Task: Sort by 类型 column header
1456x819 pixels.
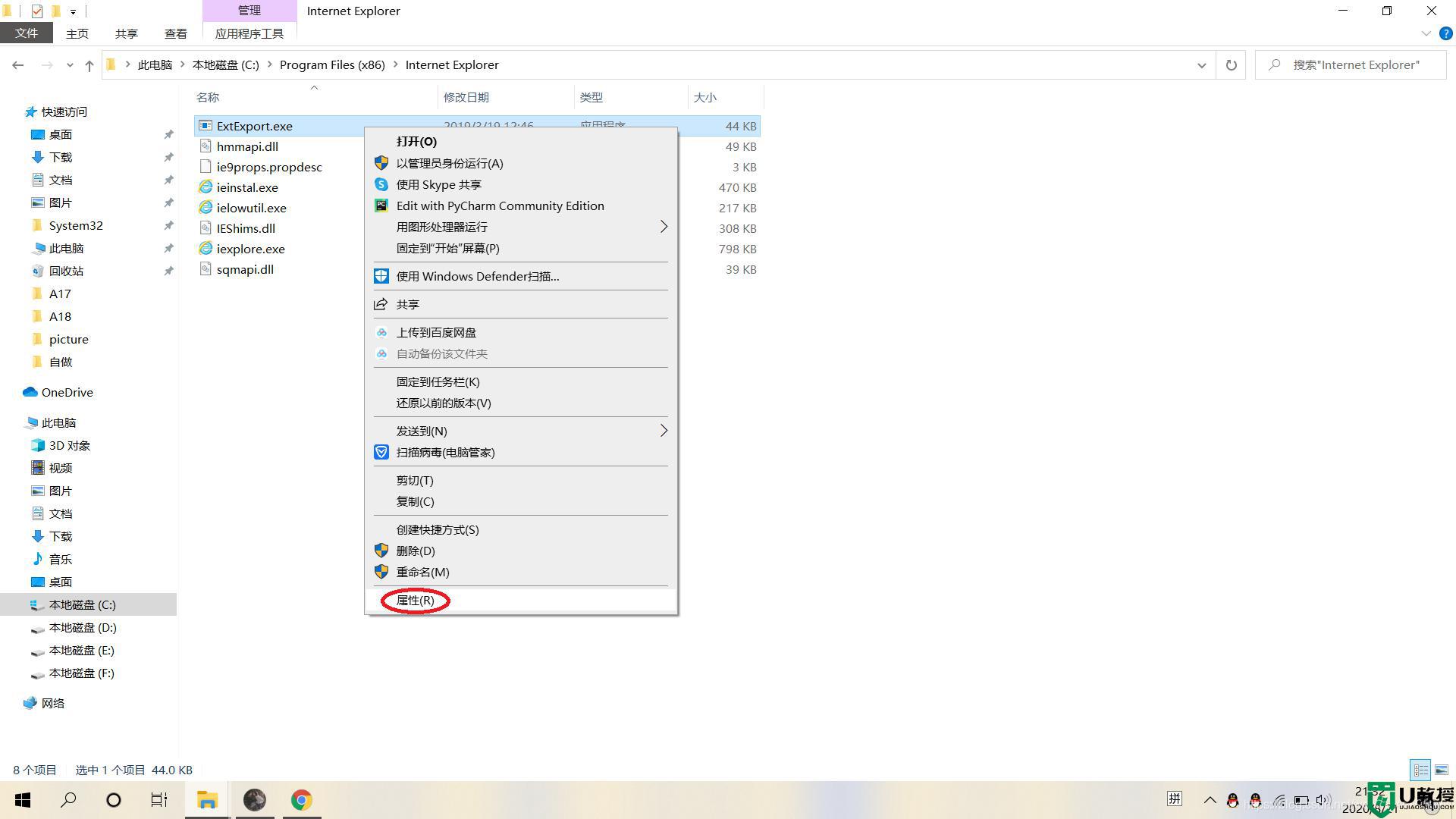Action: tap(591, 97)
